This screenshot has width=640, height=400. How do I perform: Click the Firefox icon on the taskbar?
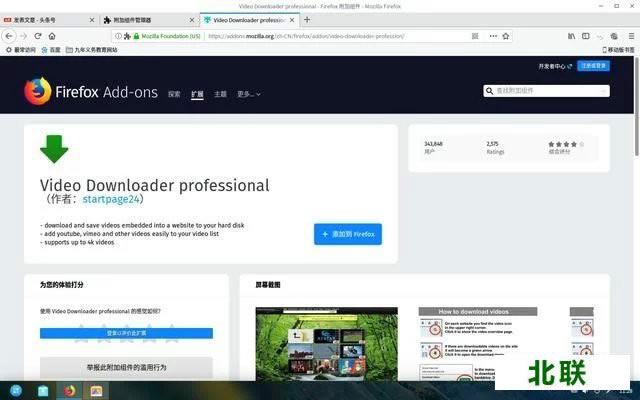(69, 391)
